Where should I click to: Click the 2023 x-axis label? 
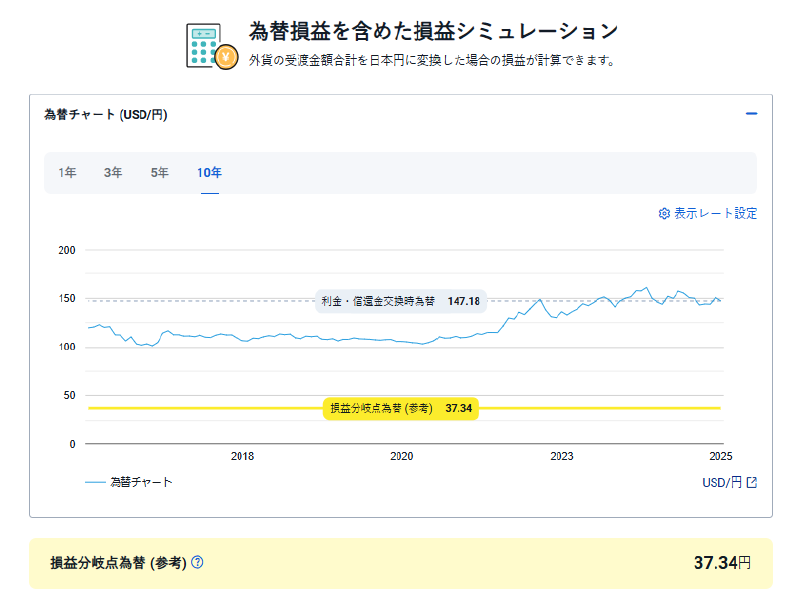pos(561,457)
